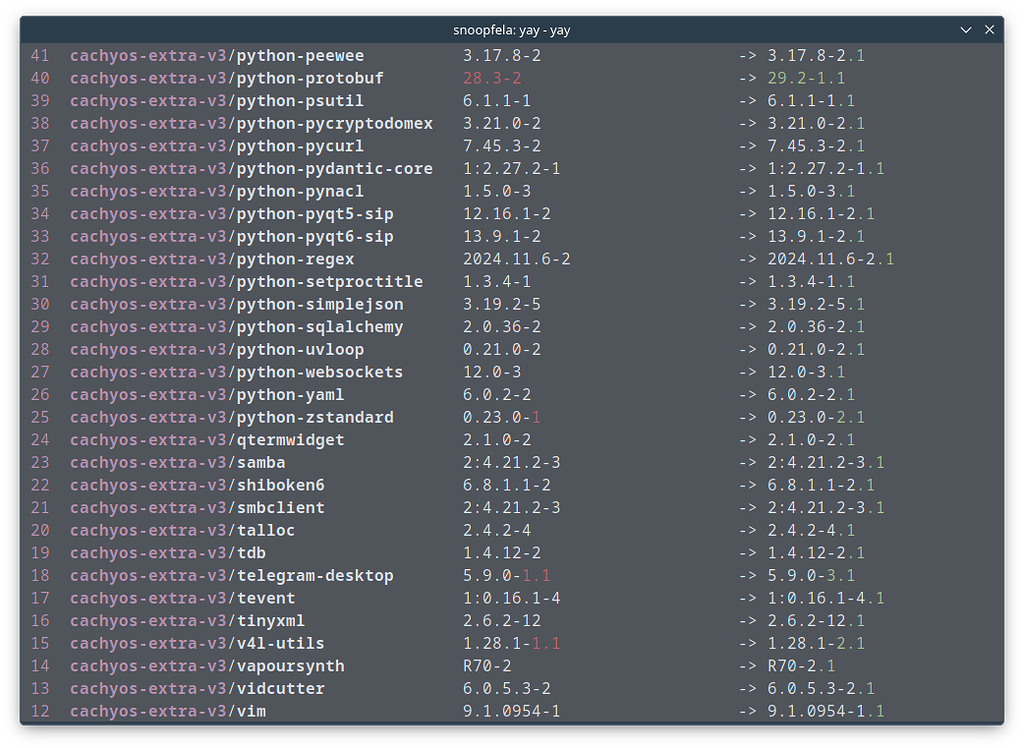Click current version 12.0-3 of python-websockets
This screenshot has width=1024, height=748.
pos(492,372)
